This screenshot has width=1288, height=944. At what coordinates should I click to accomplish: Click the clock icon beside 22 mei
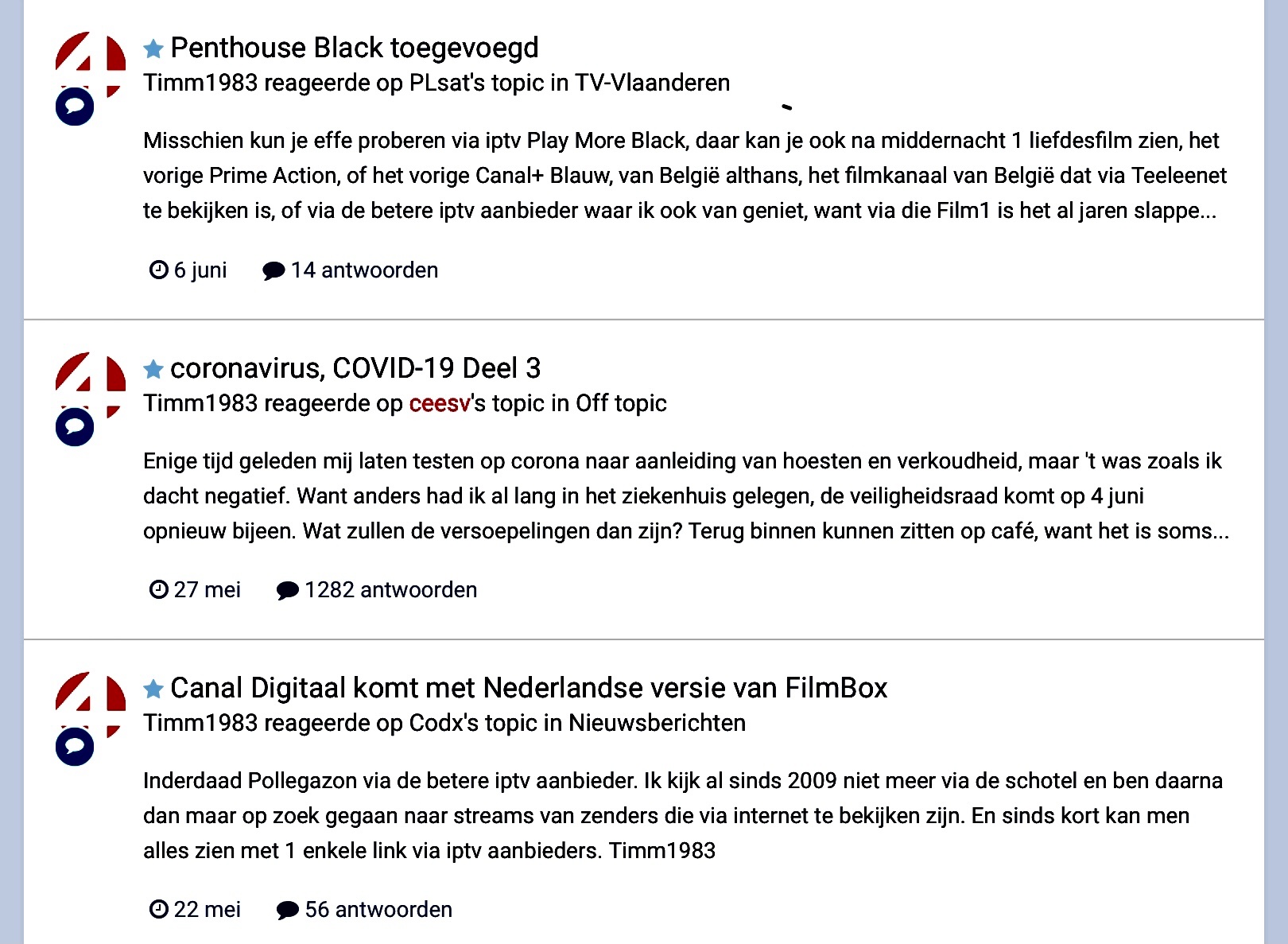point(159,909)
